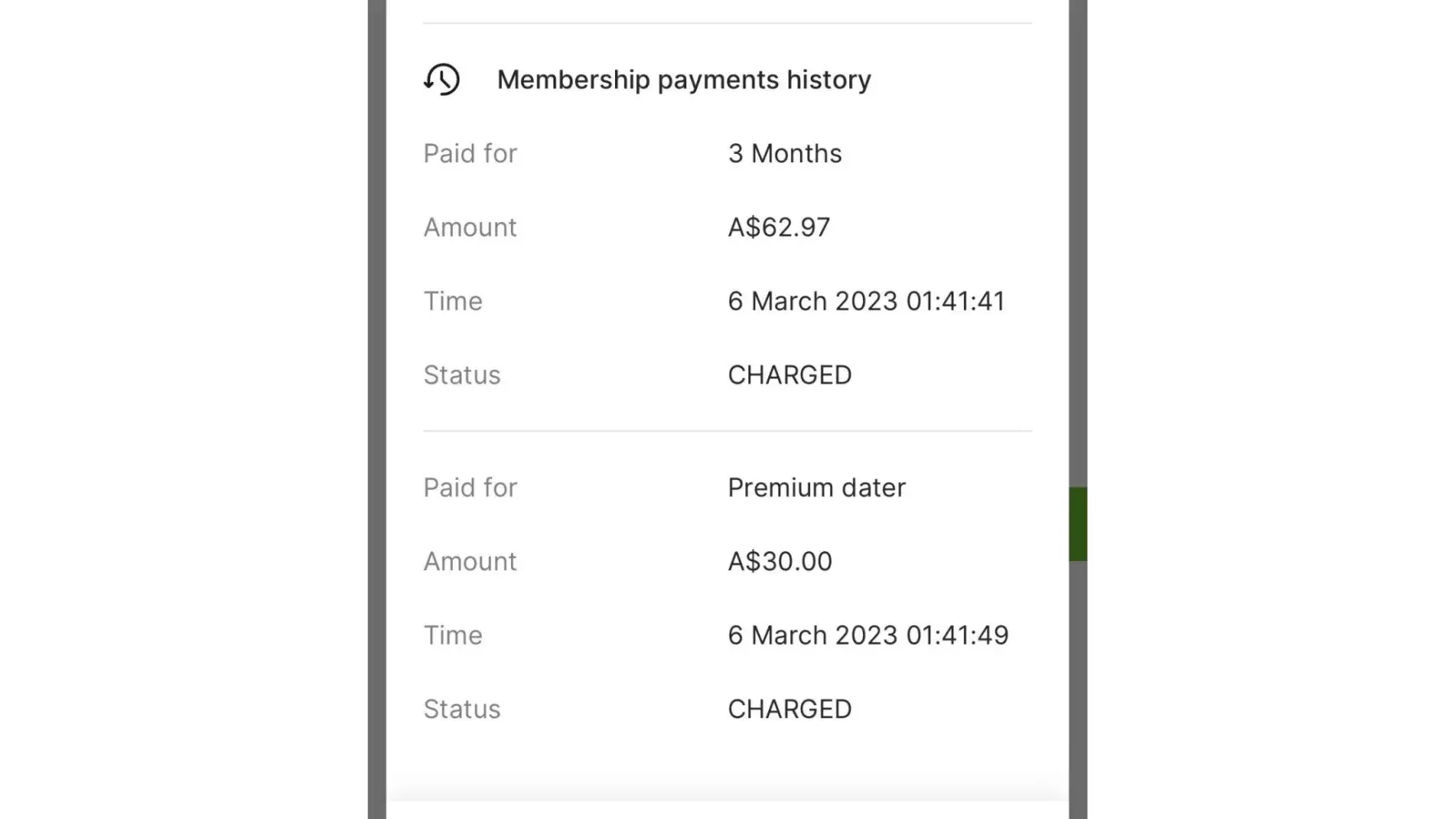Screen dimensions: 1456x819
Task: Select the A$62.97 amount
Action: (779, 227)
